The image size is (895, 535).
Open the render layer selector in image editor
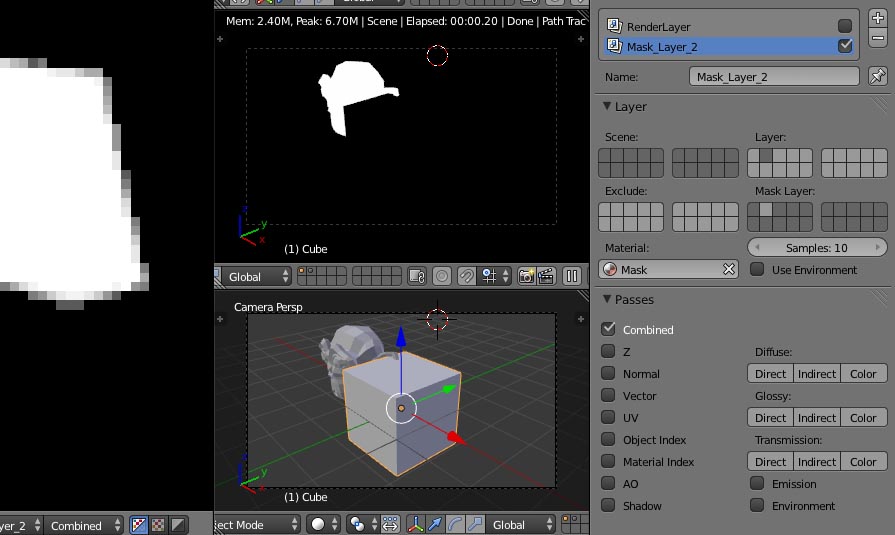pos(21,525)
